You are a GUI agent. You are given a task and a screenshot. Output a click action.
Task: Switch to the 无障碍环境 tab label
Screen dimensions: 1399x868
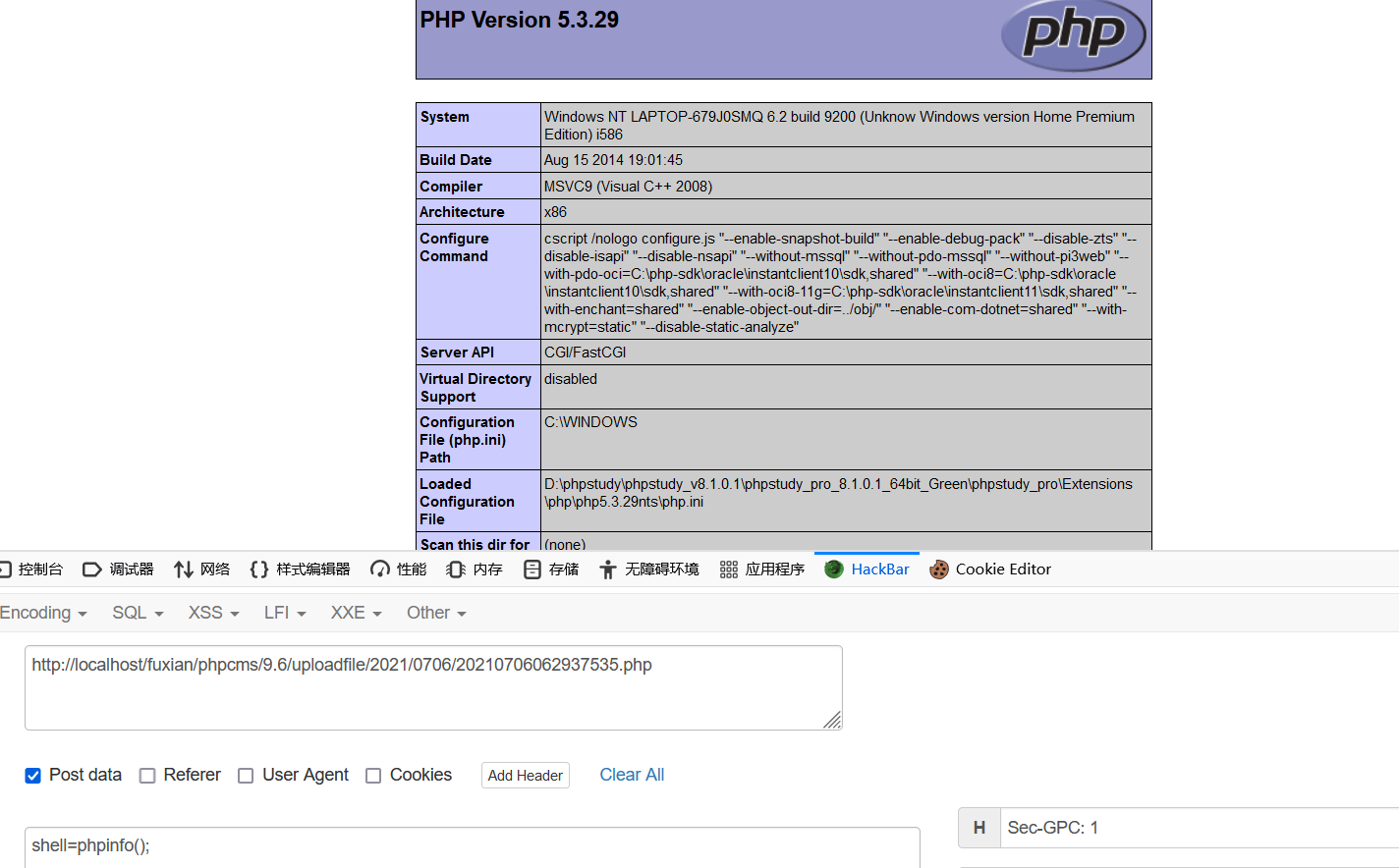(662, 570)
